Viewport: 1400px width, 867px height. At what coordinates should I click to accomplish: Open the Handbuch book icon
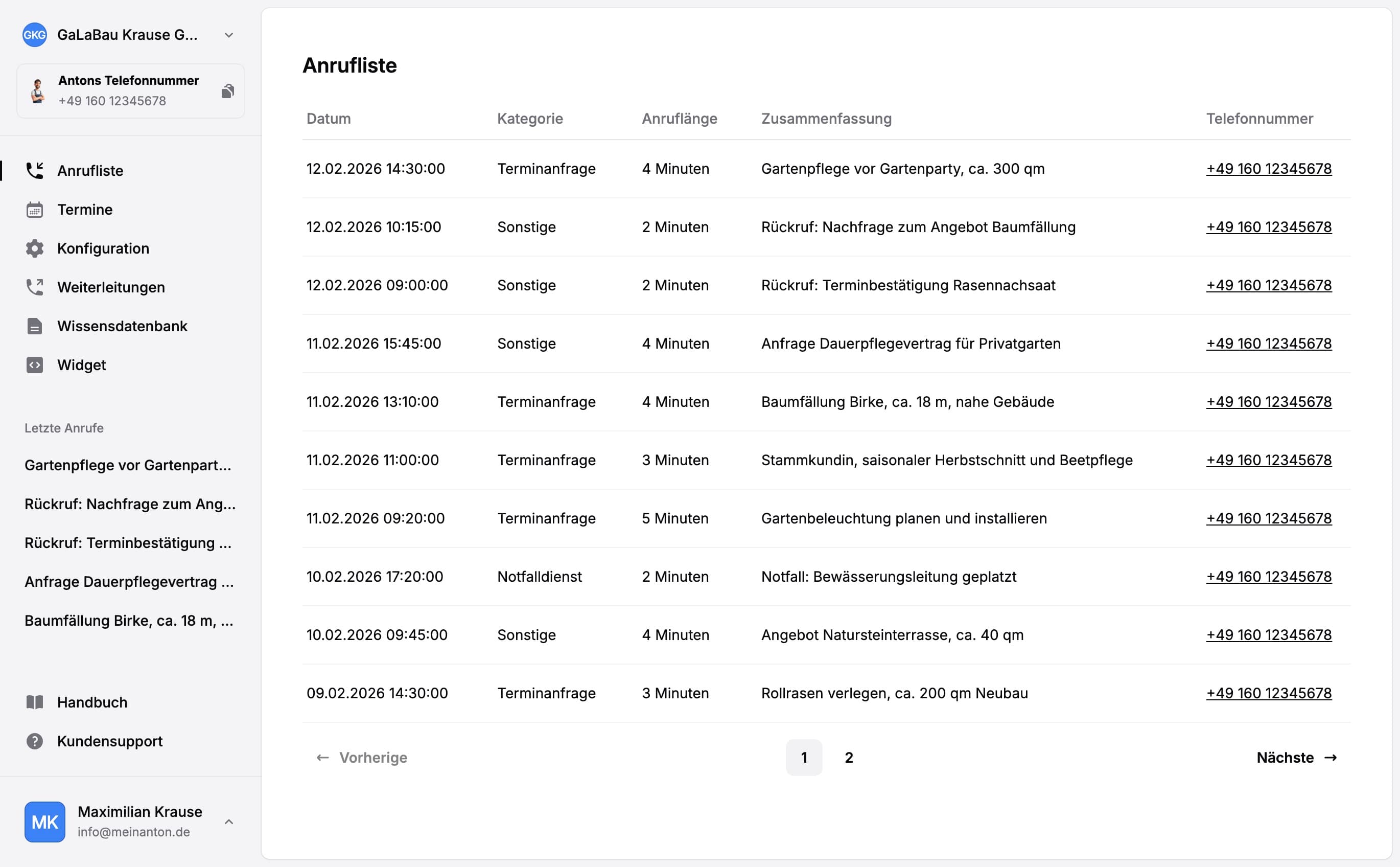[34, 702]
